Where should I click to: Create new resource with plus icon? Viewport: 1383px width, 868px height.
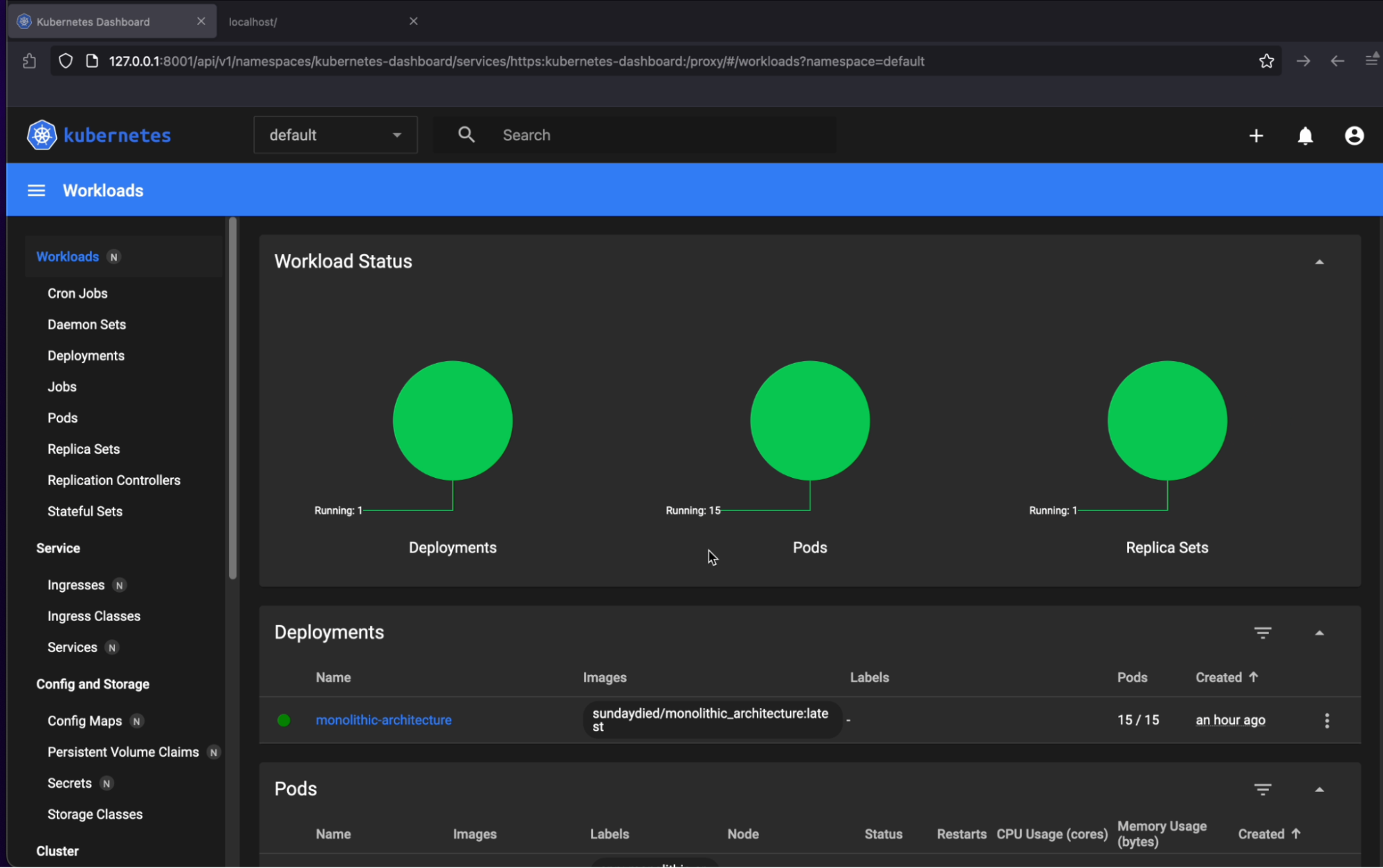pos(1256,136)
